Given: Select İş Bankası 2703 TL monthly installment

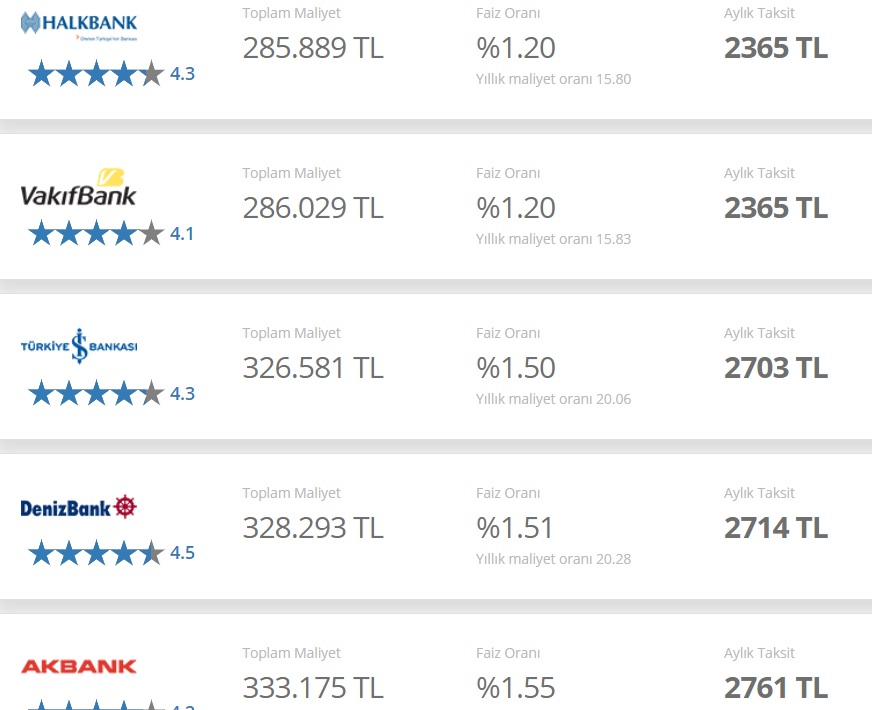Looking at the screenshot, I should [x=776, y=368].
